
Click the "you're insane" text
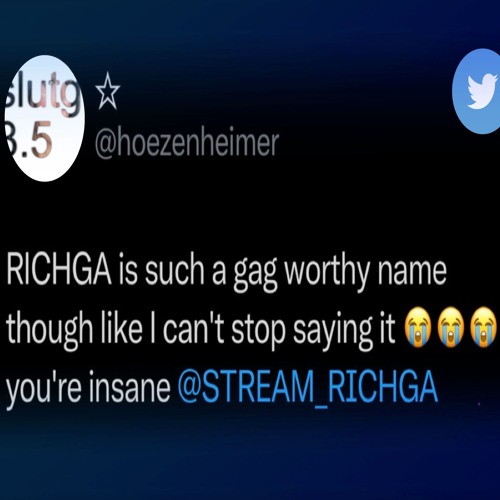[88, 389]
